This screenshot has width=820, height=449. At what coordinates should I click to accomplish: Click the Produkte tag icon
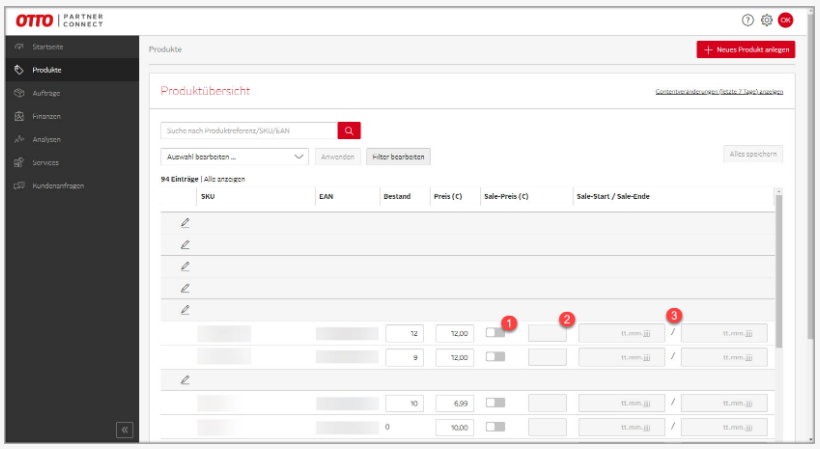point(19,70)
